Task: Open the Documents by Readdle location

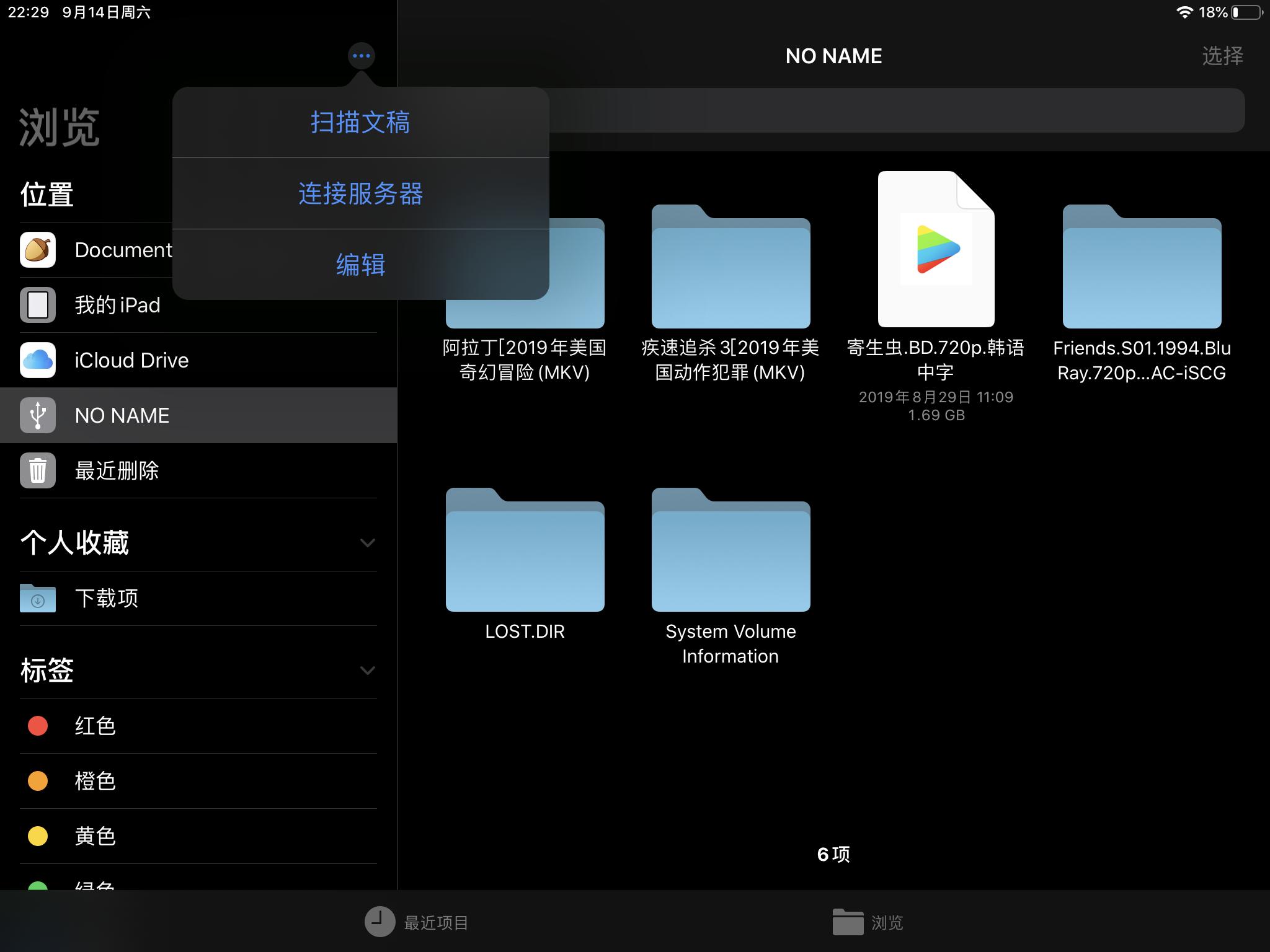Action: pos(124,250)
